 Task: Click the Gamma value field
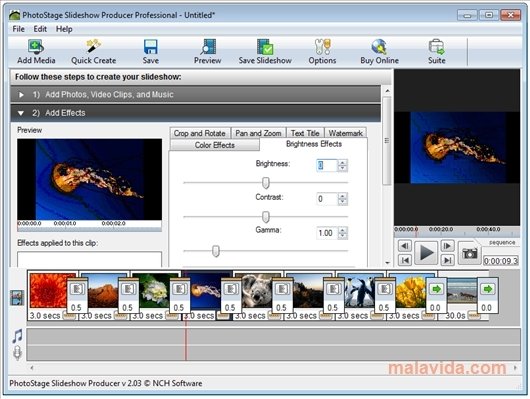(327, 233)
